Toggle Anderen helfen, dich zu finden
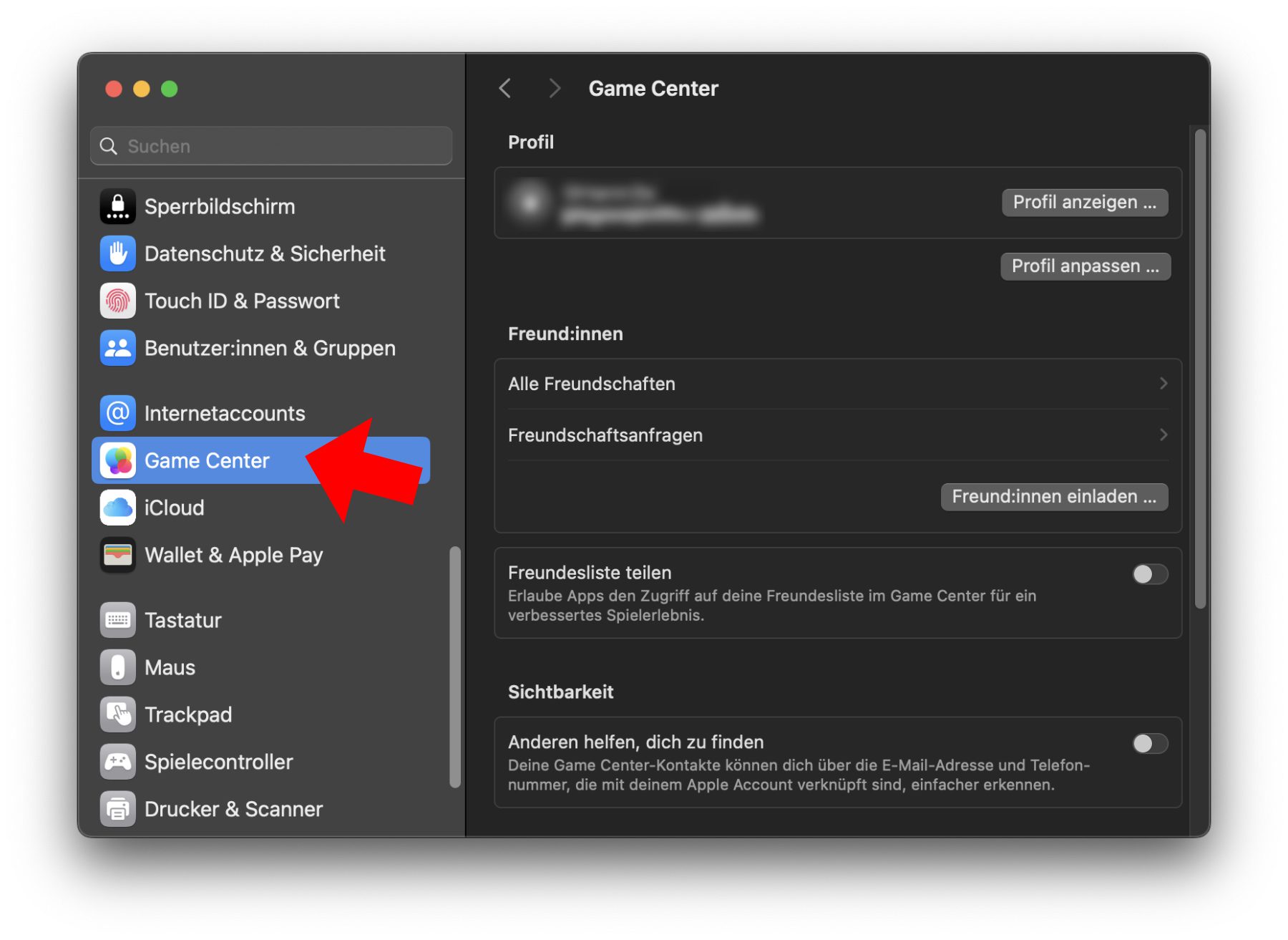 (1149, 744)
